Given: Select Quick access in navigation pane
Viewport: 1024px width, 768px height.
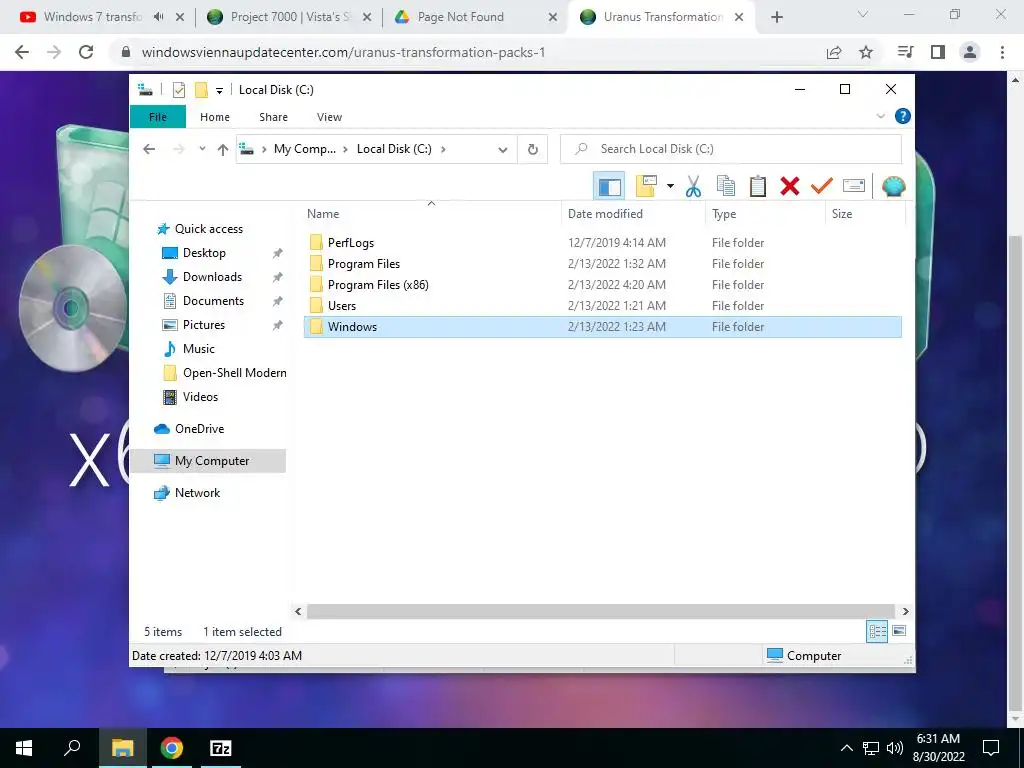Looking at the screenshot, I should tap(208, 229).
